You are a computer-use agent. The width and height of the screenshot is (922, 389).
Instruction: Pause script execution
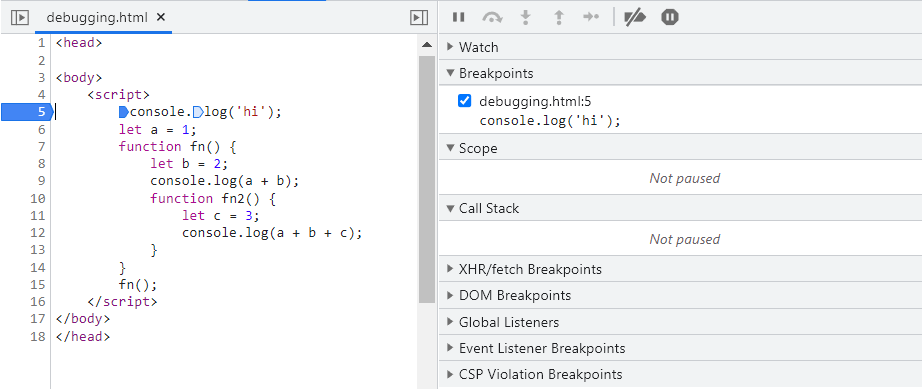pos(459,18)
